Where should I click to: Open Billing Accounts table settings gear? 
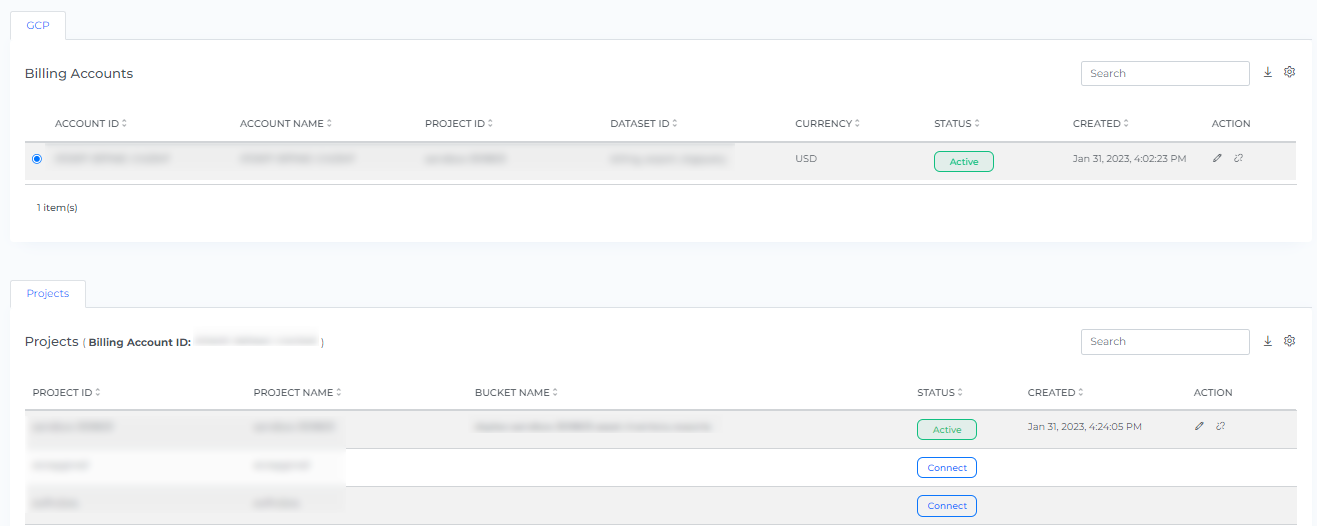tap(1289, 73)
